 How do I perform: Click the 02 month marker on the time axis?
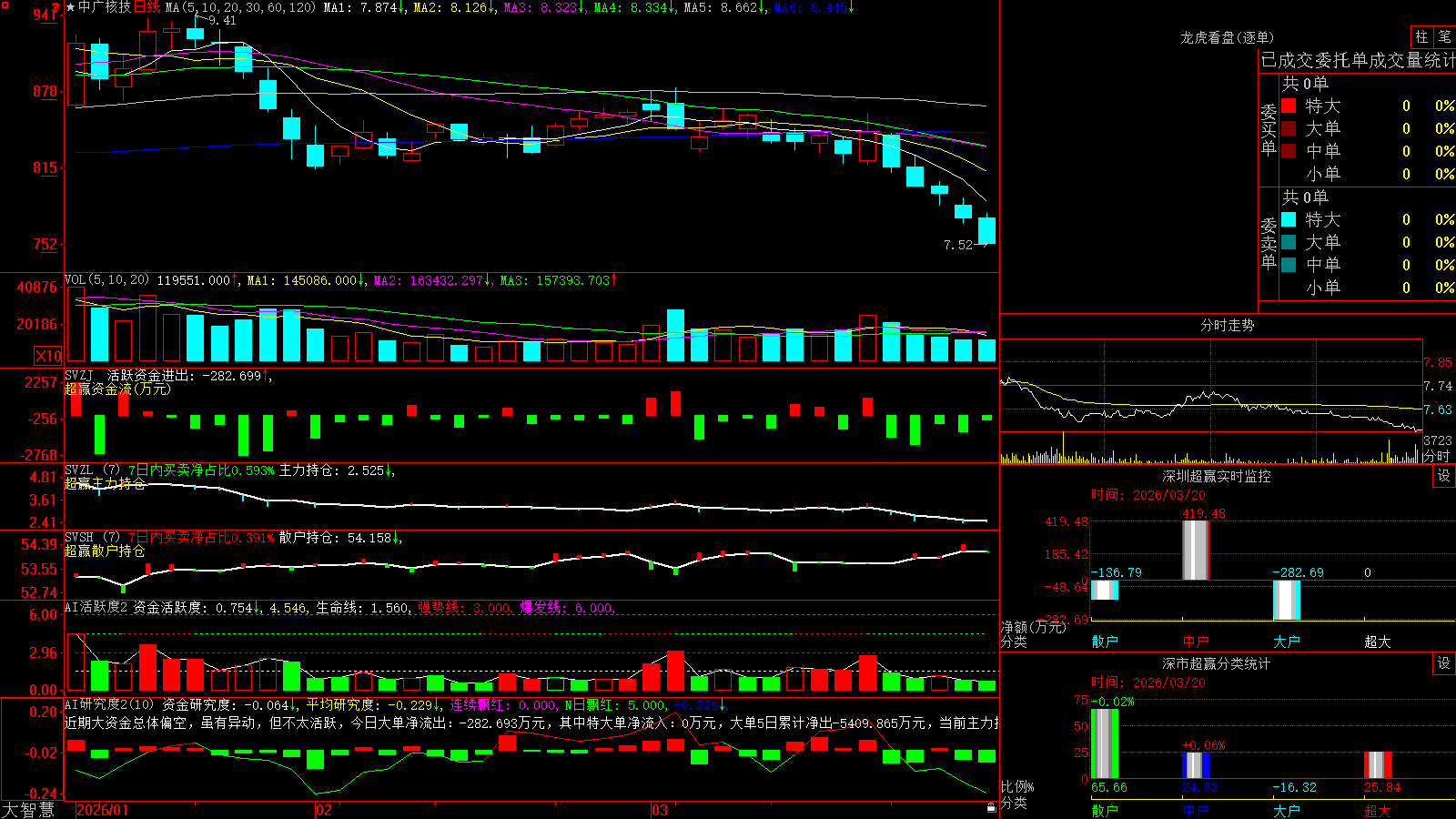324,810
